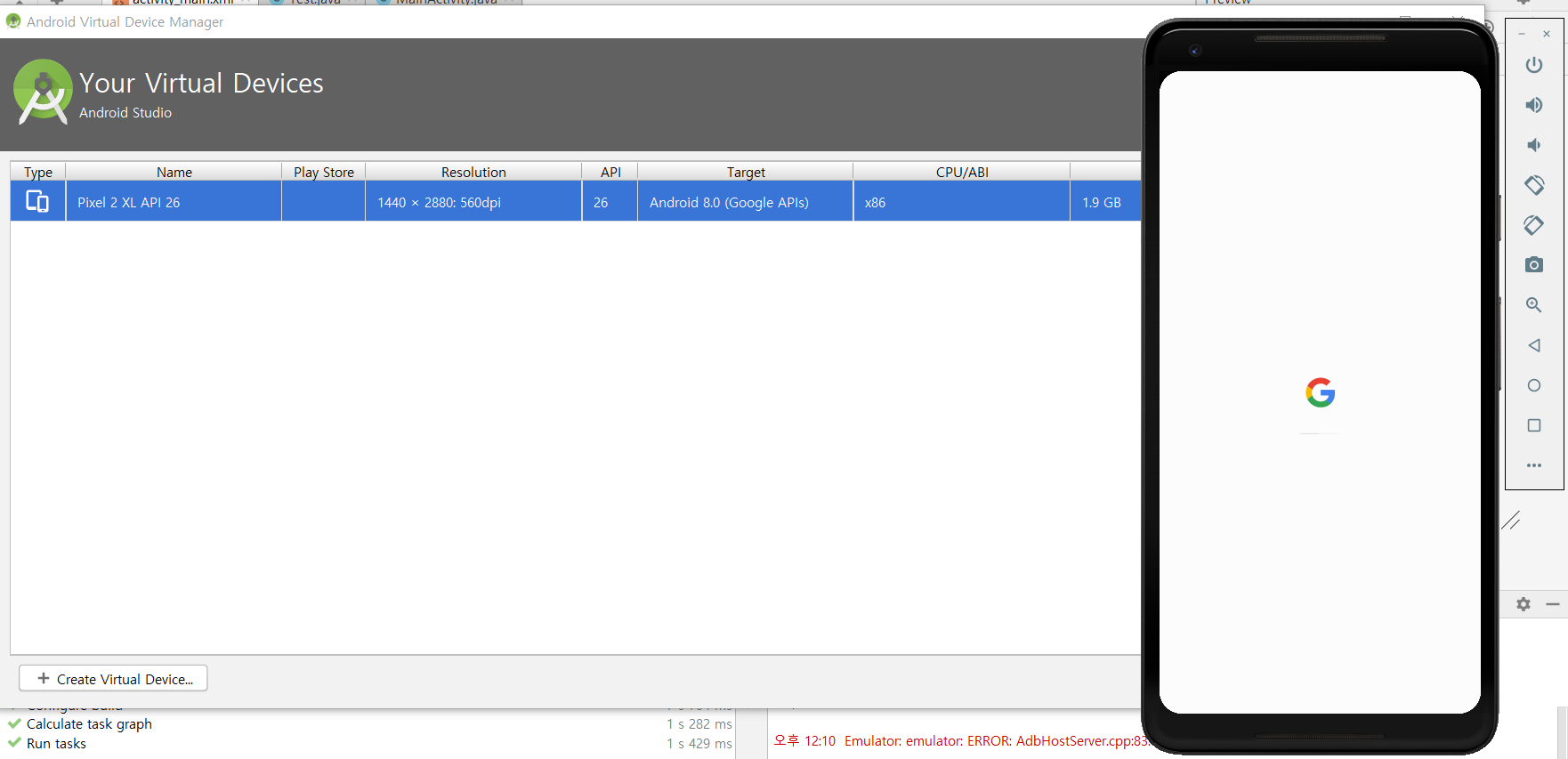This screenshot has width=1568, height=759.
Task: Activate emulator zoom magnifier
Action: [x=1534, y=305]
